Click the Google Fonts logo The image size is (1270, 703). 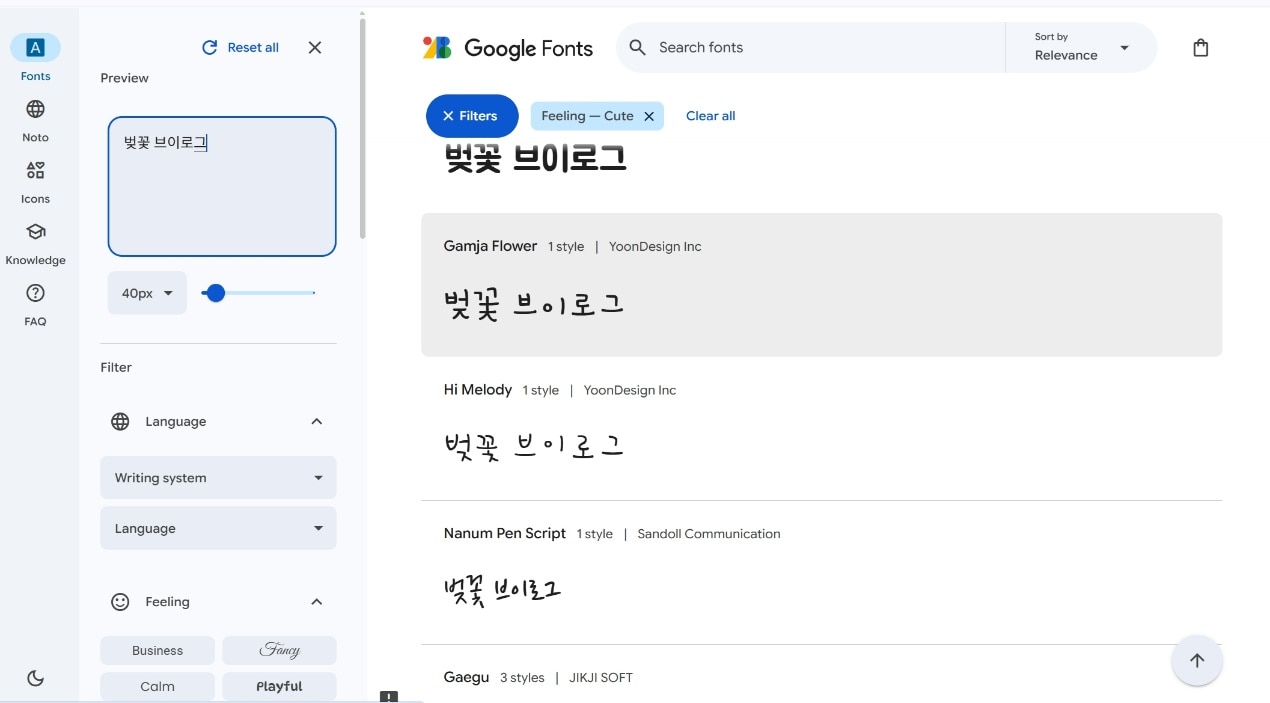(508, 48)
